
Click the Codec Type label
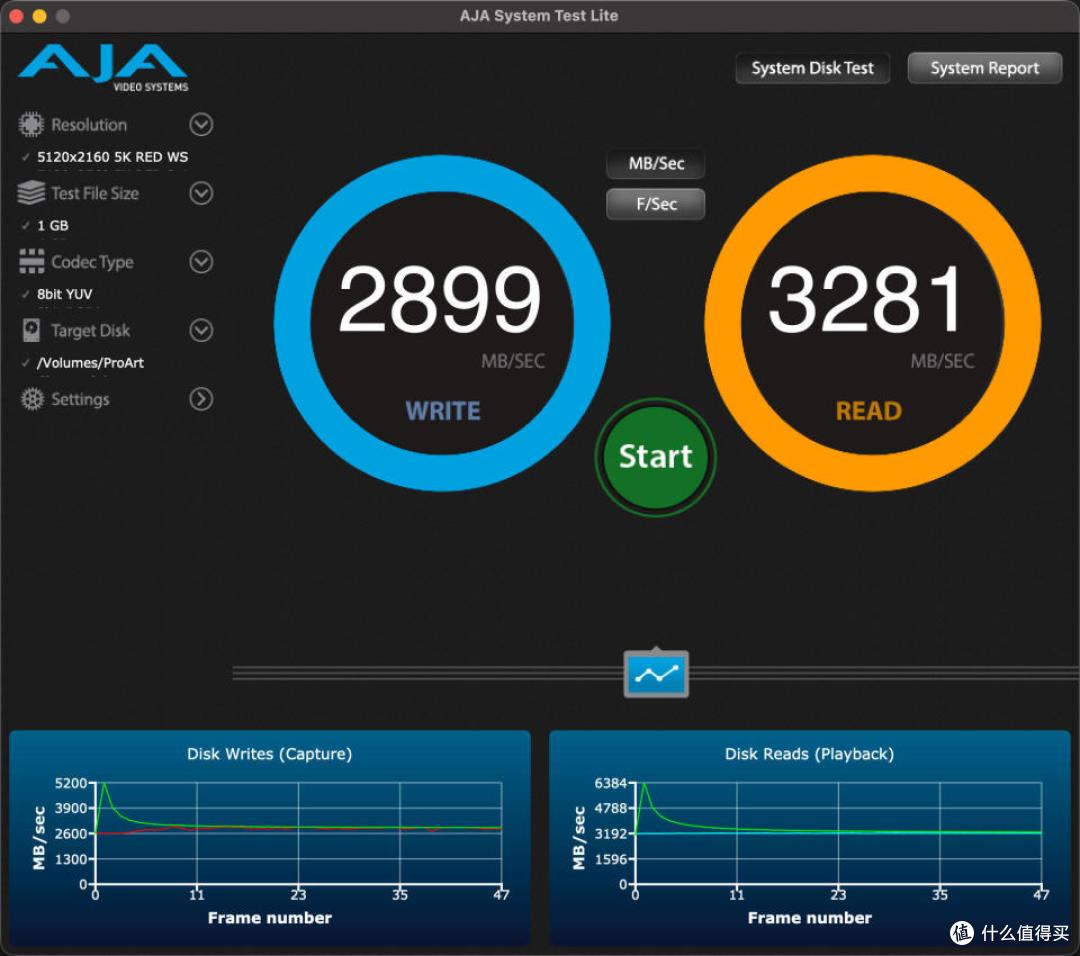click(92, 262)
